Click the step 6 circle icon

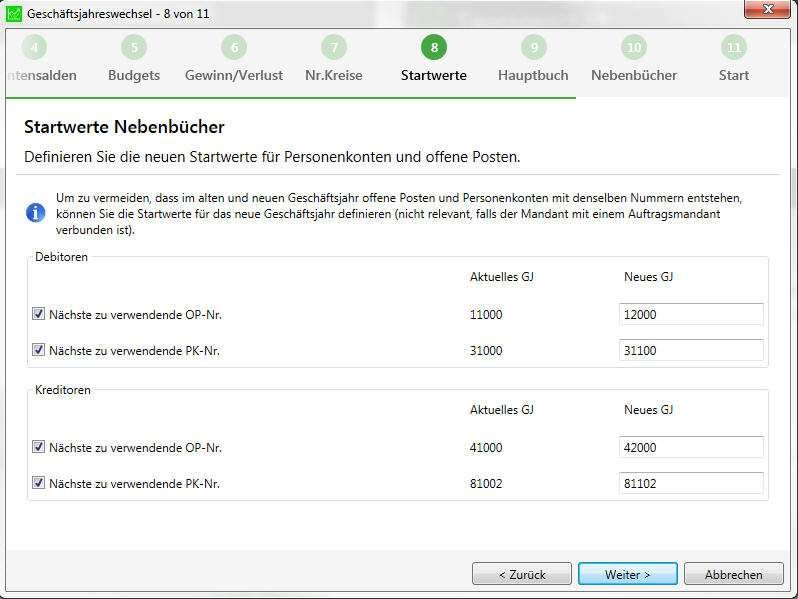[234, 47]
